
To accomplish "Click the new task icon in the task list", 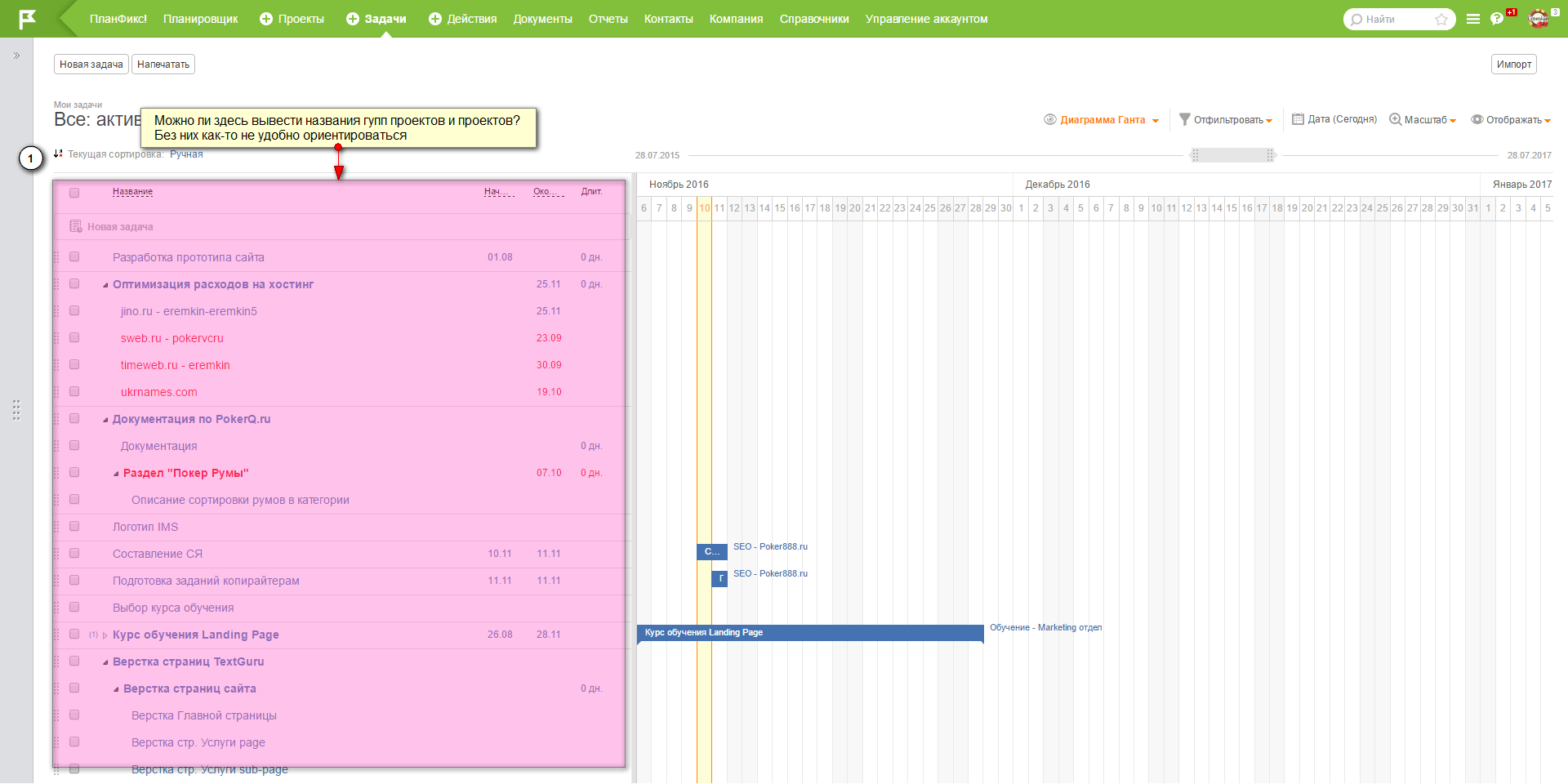I will coord(76,226).
